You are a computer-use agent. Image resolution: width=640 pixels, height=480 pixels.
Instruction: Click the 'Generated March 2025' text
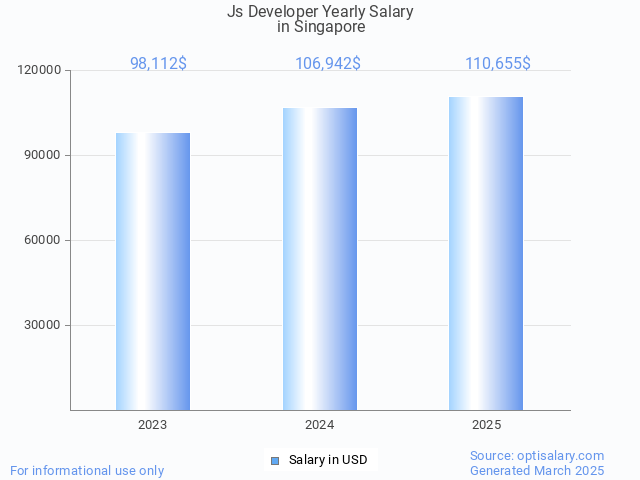(537, 471)
